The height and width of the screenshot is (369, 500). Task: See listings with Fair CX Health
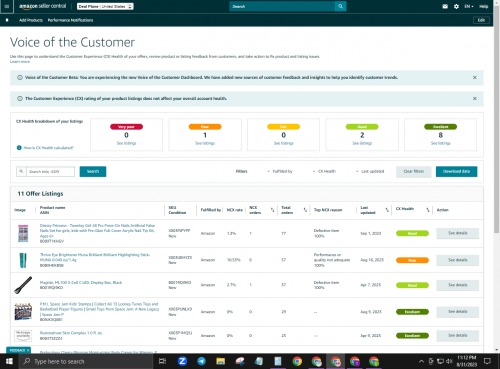284,143
